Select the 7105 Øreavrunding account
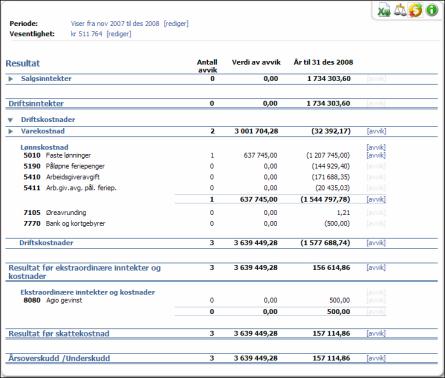Viewport: 445px width, 378px height. pos(55,213)
